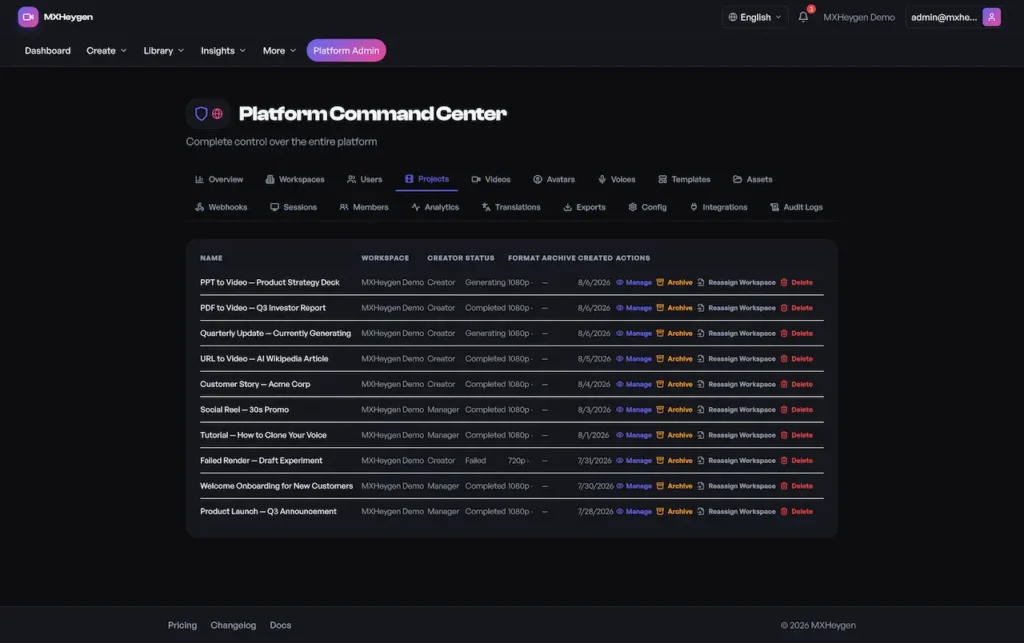Click the Workspaces building icon
Image resolution: width=1024 pixels, height=643 pixels.
coord(270,180)
